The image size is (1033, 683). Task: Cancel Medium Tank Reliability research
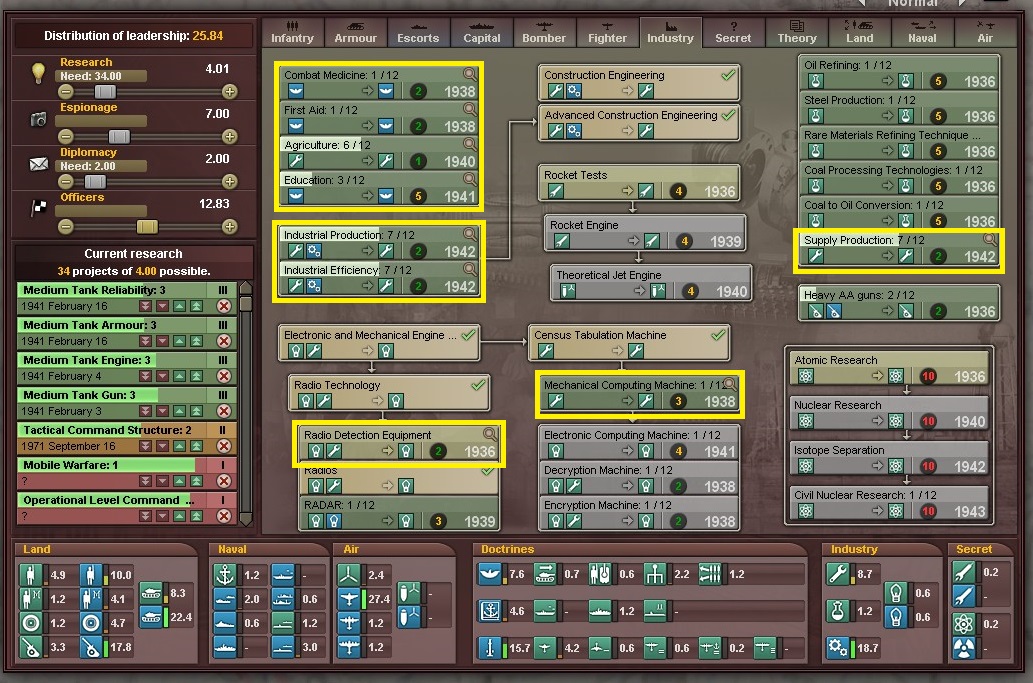tap(224, 306)
